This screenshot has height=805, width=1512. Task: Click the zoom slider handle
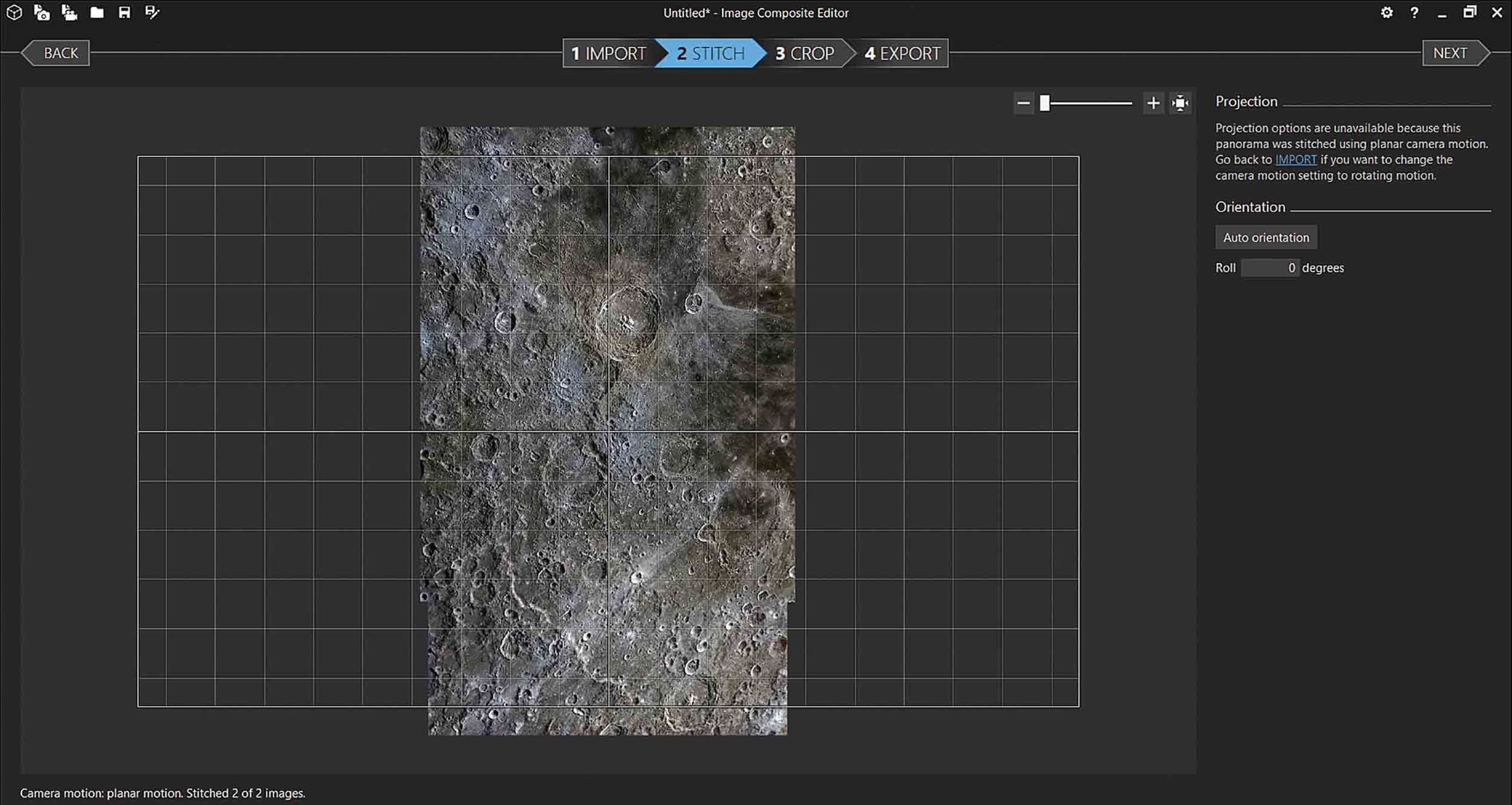[x=1045, y=103]
